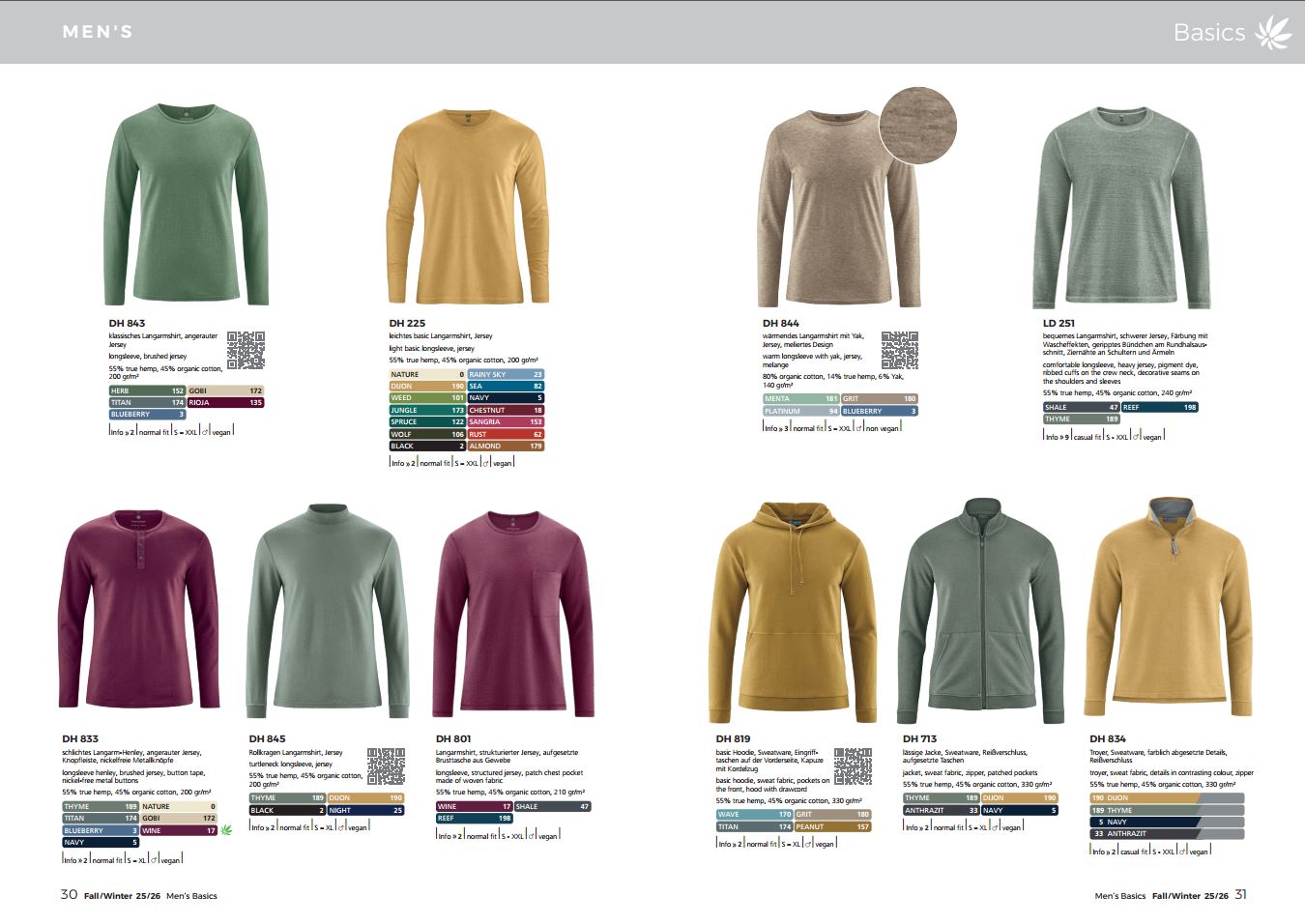Click the MEN'S header label
Screen dimensions: 1305x924
tap(98, 32)
